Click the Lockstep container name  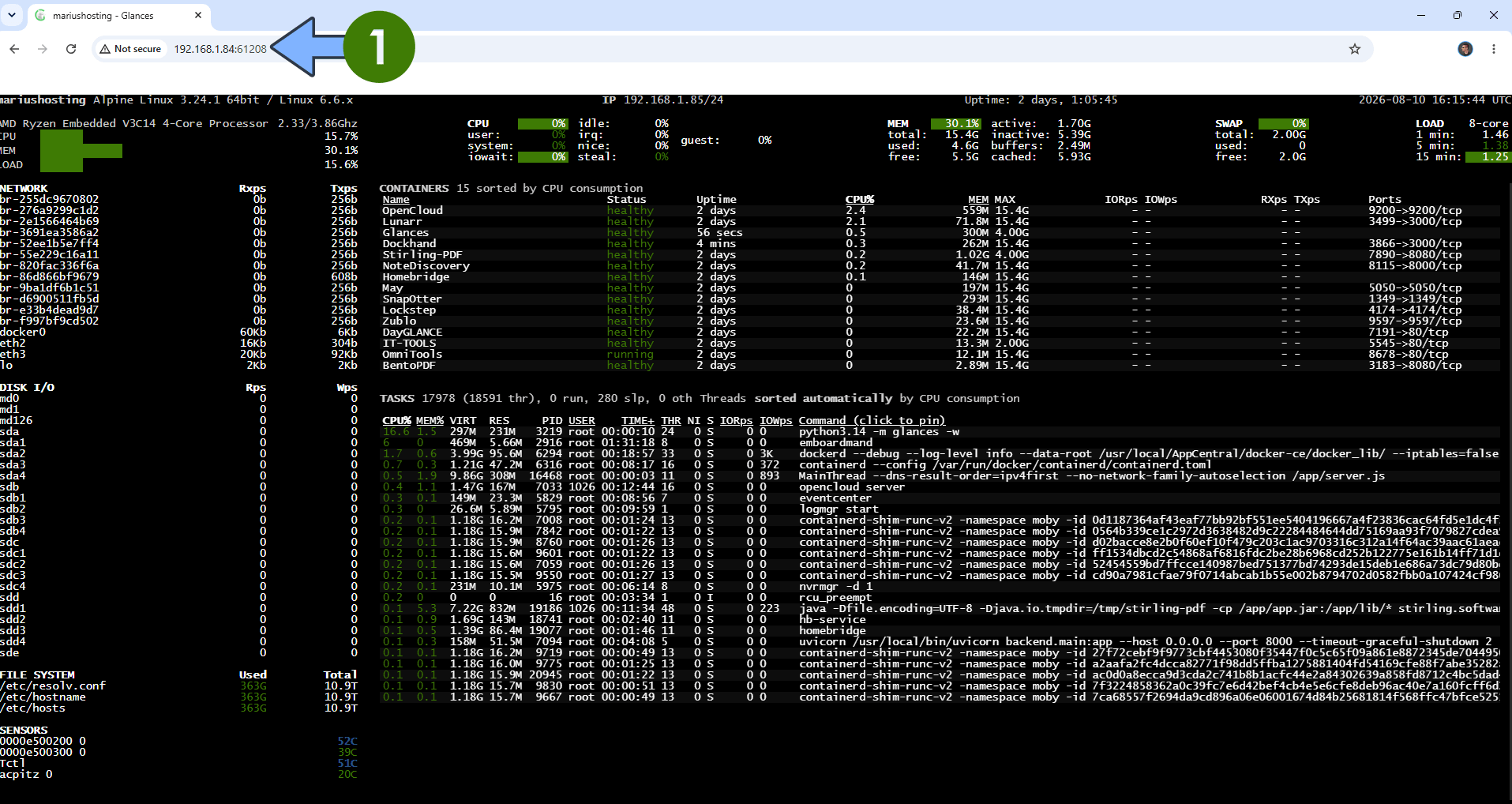click(409, 310)
